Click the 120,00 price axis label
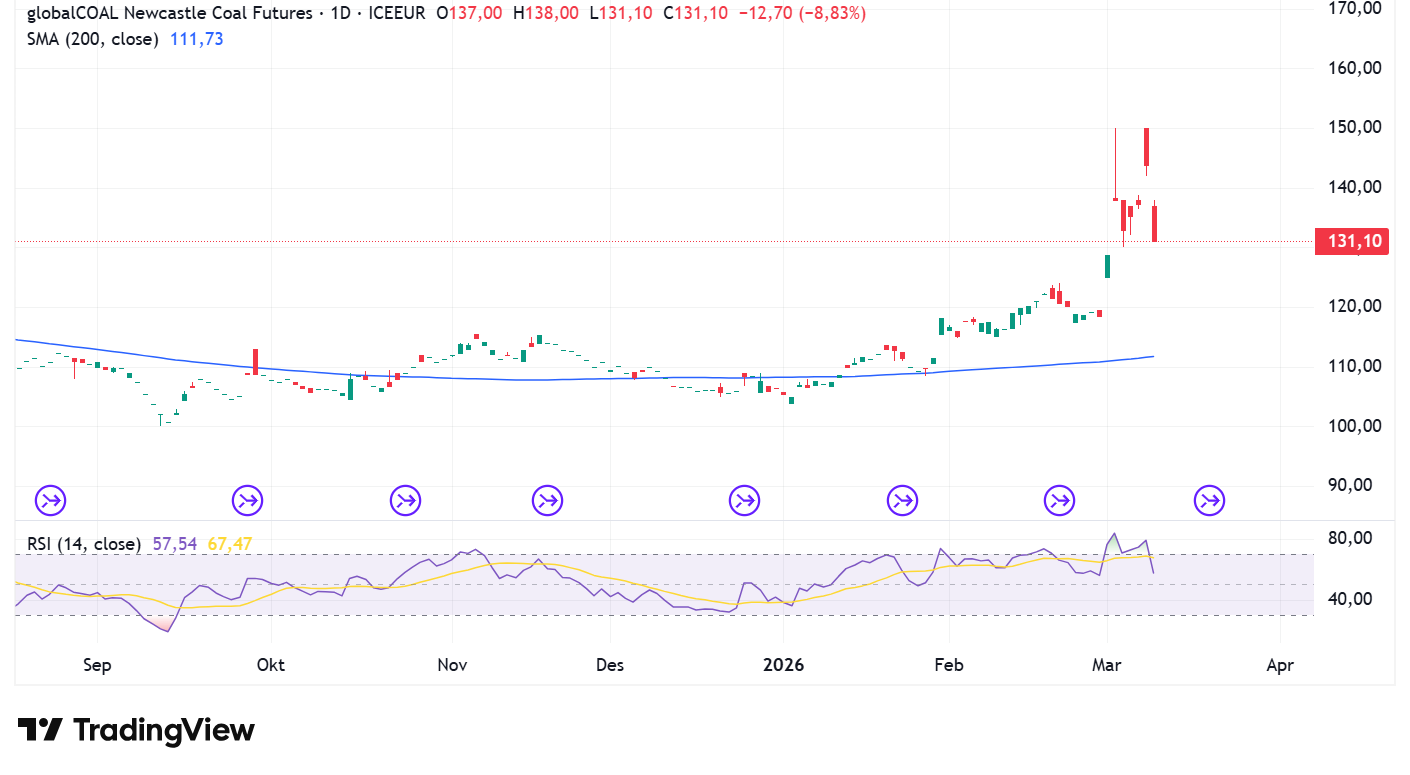 click(x=1354, y=306)
